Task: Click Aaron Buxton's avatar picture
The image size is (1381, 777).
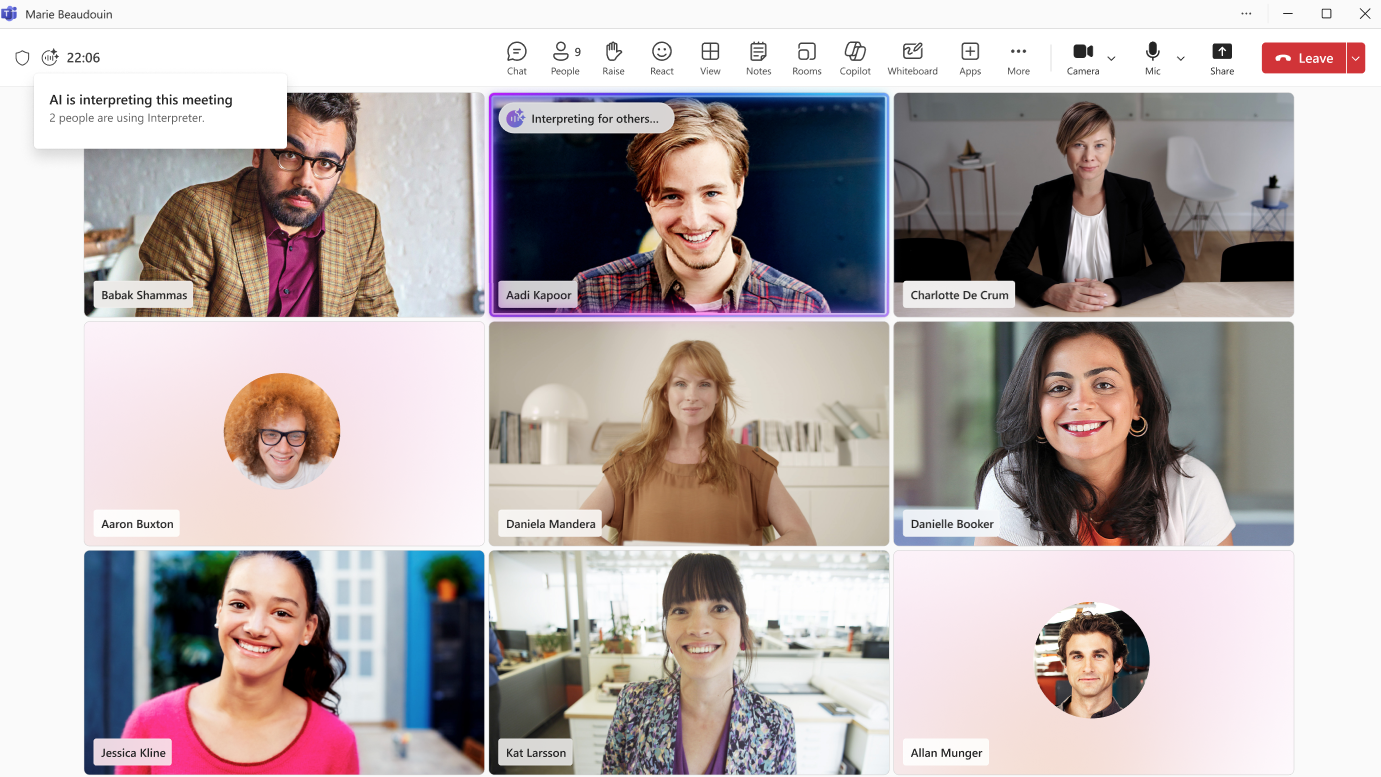Action: click(282, 431)
